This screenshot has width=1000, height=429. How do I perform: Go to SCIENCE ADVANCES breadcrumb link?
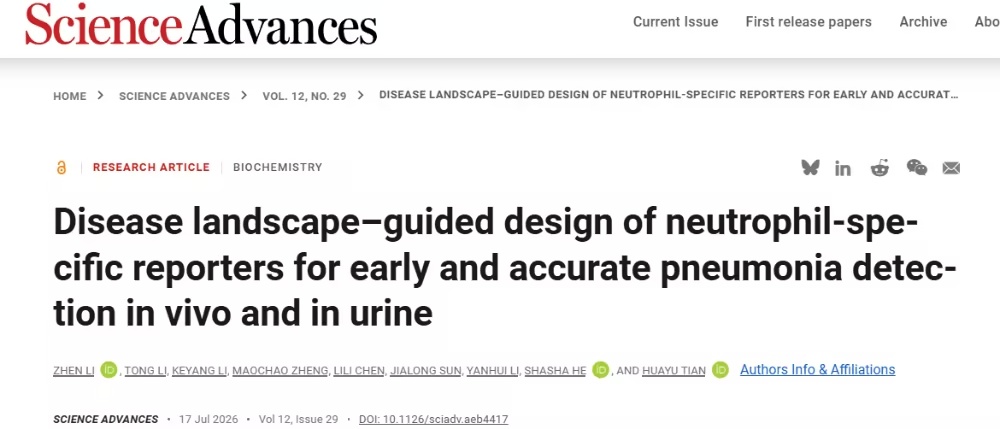(174, 96)
